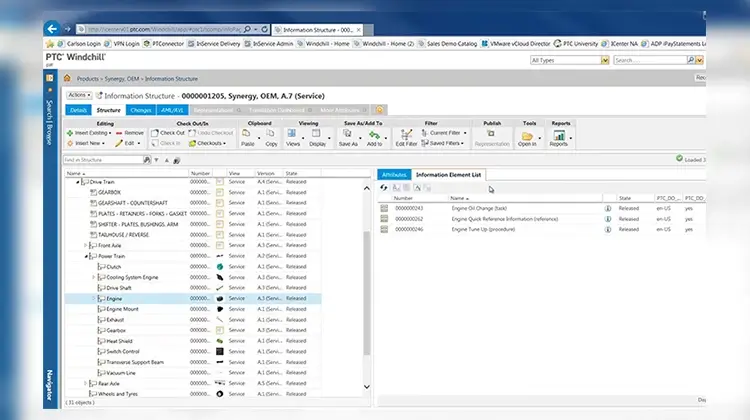
Task: Open the Edit Filter tool
Action: tap(406, 137)
